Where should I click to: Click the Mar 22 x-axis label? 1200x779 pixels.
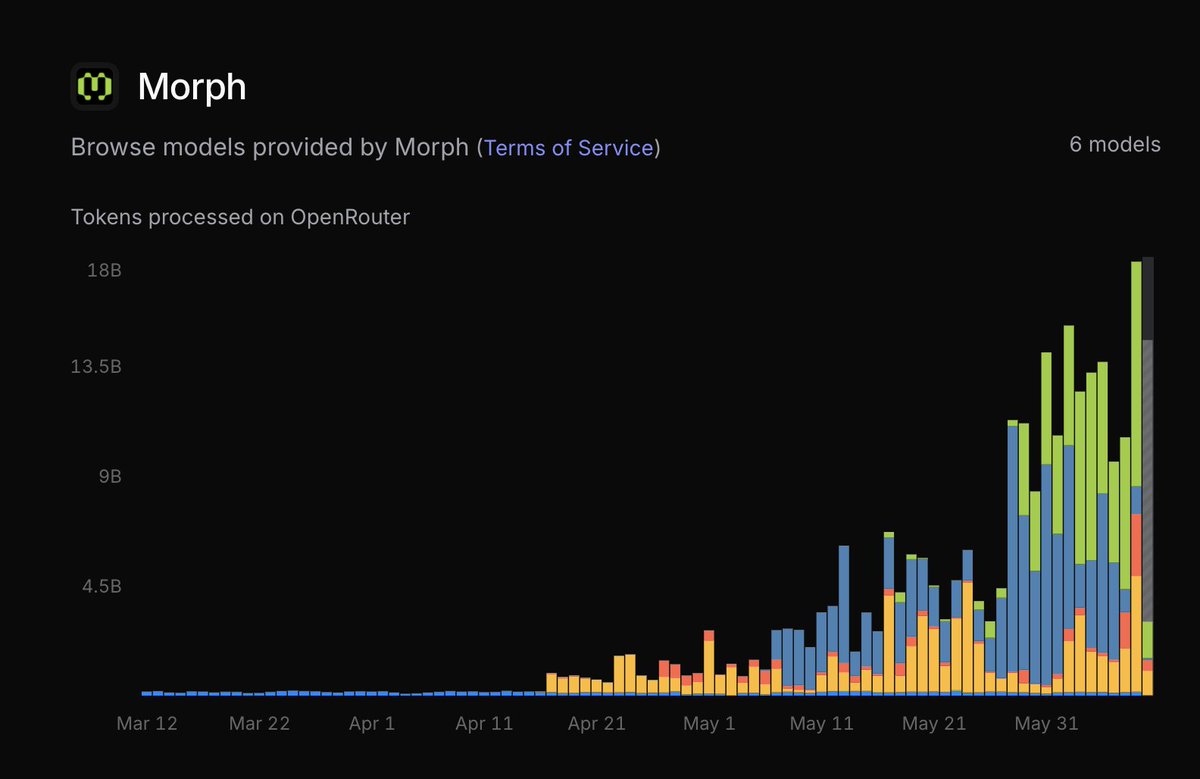[x=259, y=723]
